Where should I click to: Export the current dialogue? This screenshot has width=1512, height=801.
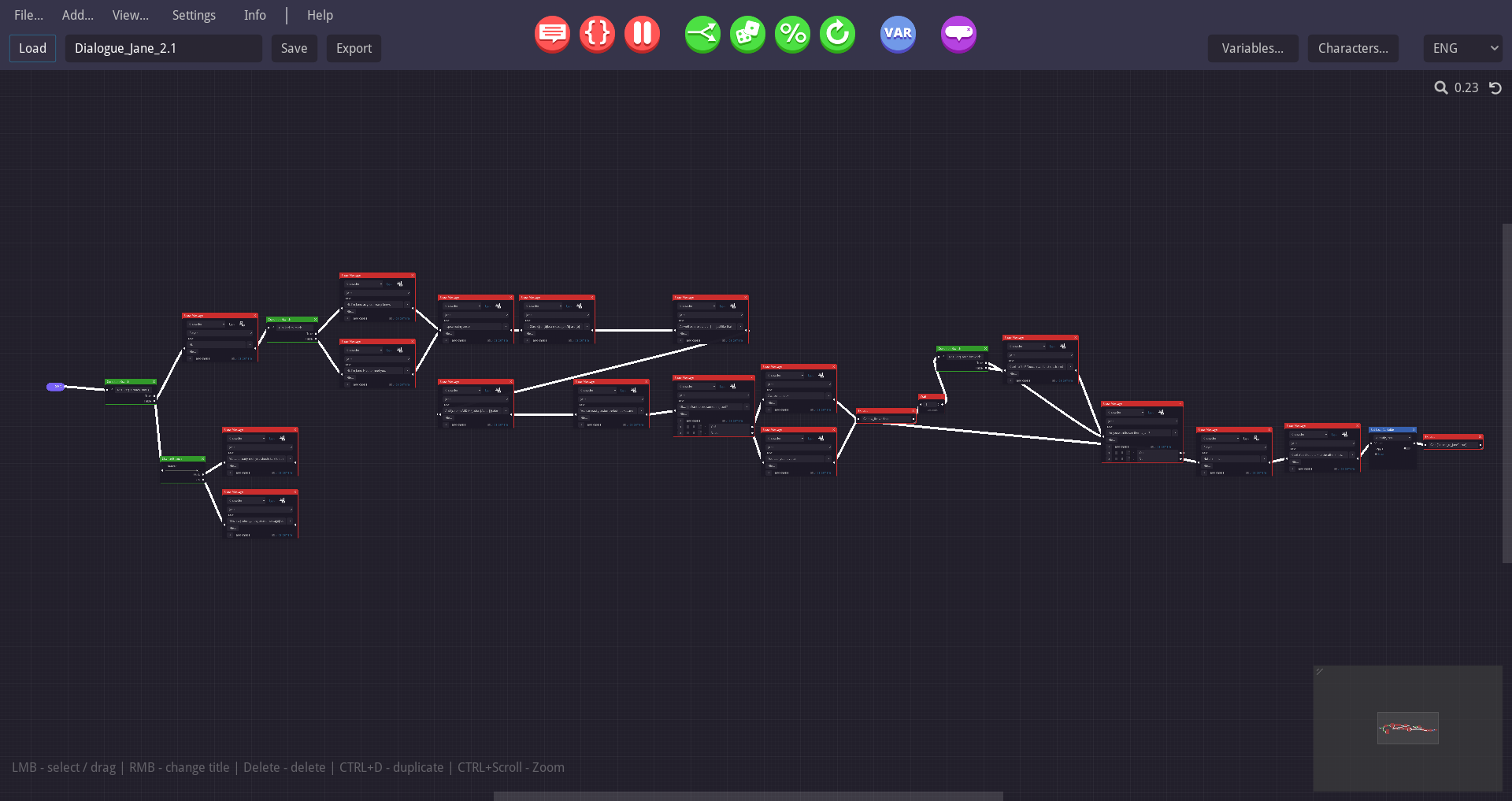click(x=353, y=48)
